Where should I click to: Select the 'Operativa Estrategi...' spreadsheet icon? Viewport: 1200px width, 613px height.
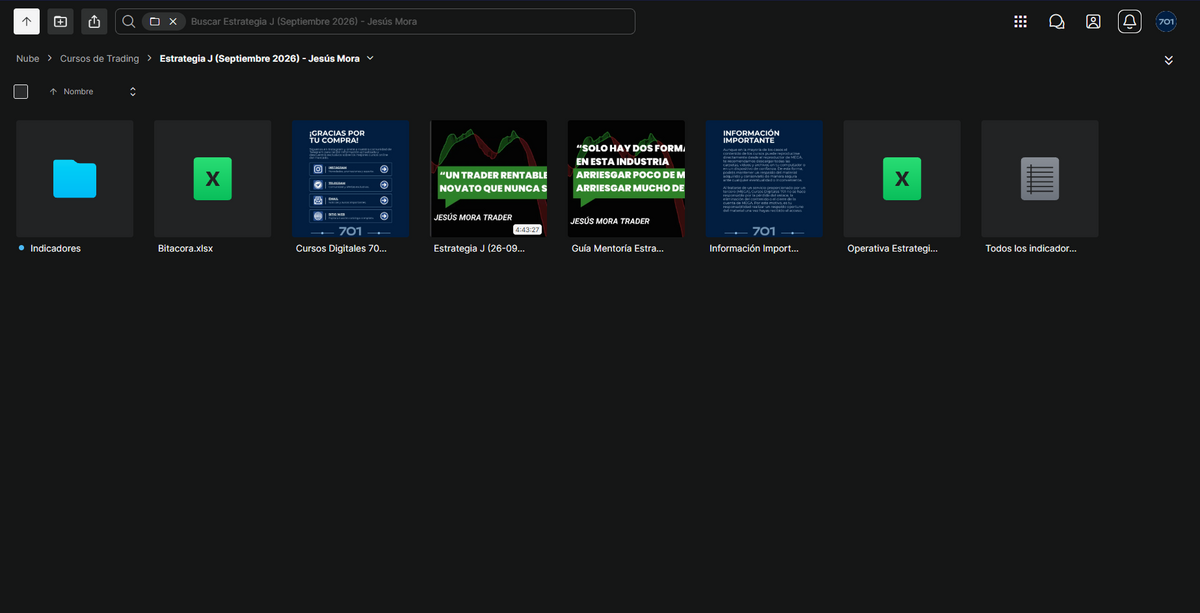tap(902, 179)
